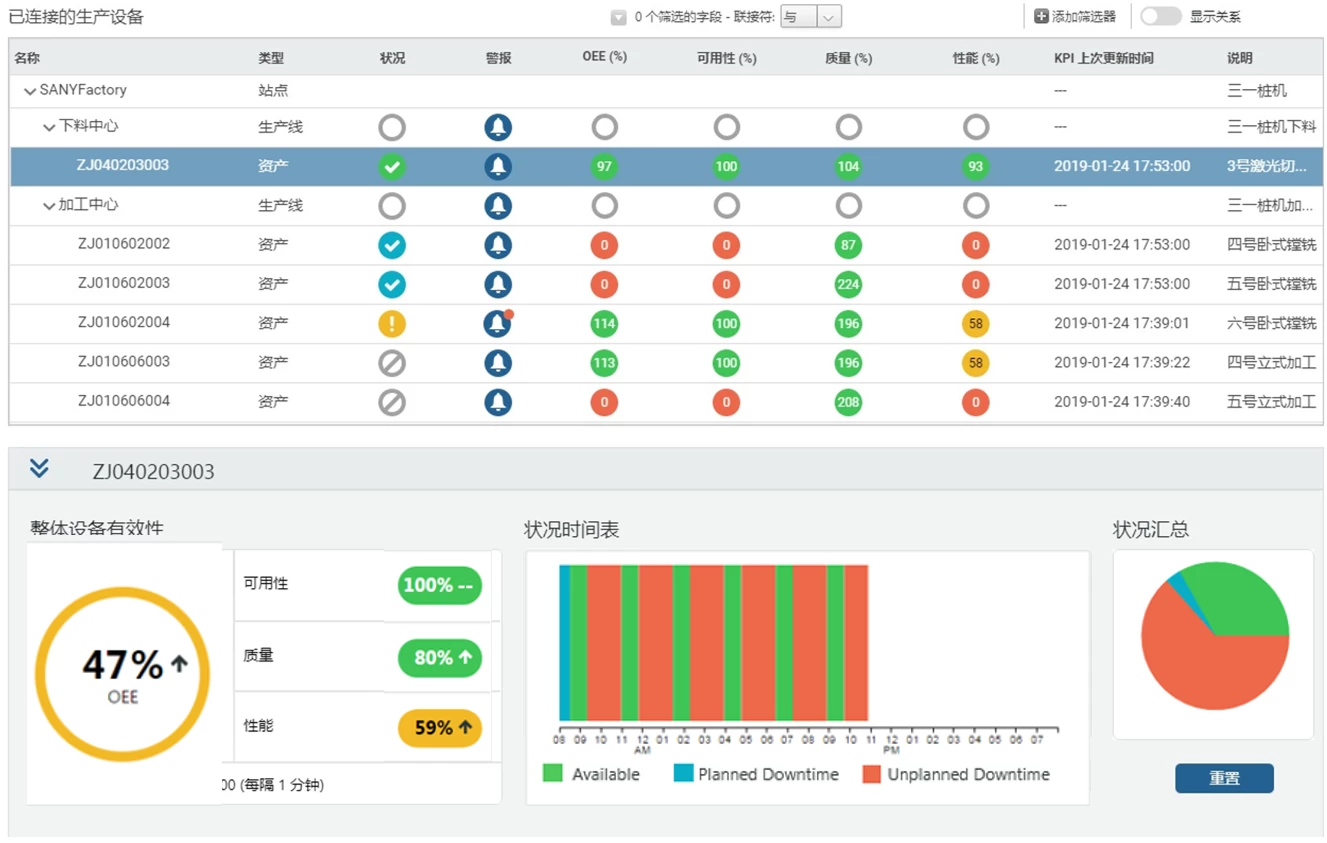Click the 重置 button
This screenshot has height=843, width=1327.
click(1224, 778)
